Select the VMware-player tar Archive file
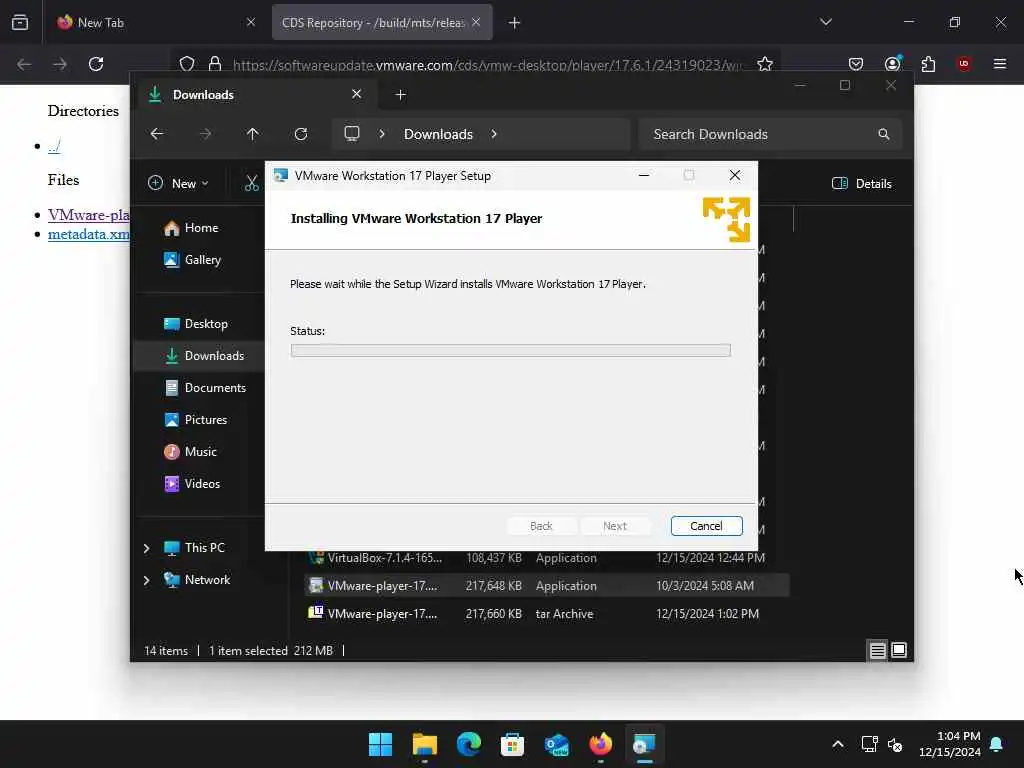The image size is (1024, 768). click(x=546, y=614)
